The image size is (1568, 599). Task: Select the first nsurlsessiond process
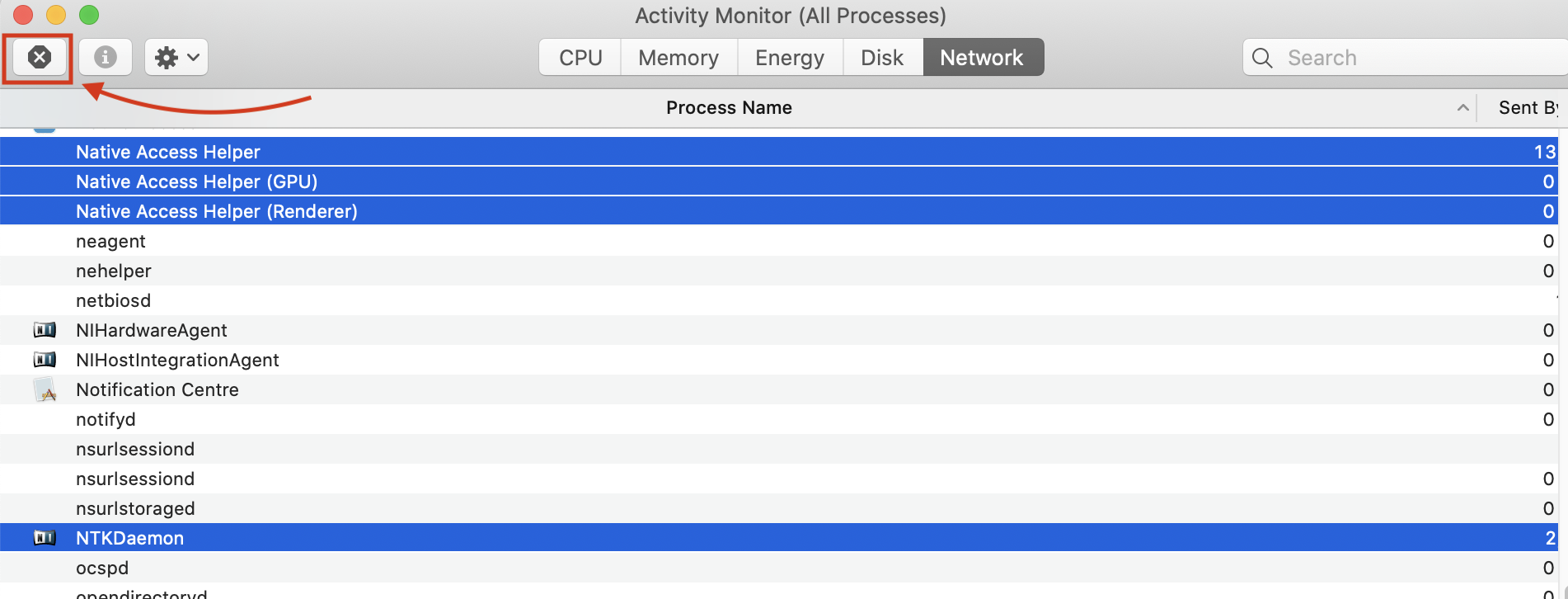135,449
